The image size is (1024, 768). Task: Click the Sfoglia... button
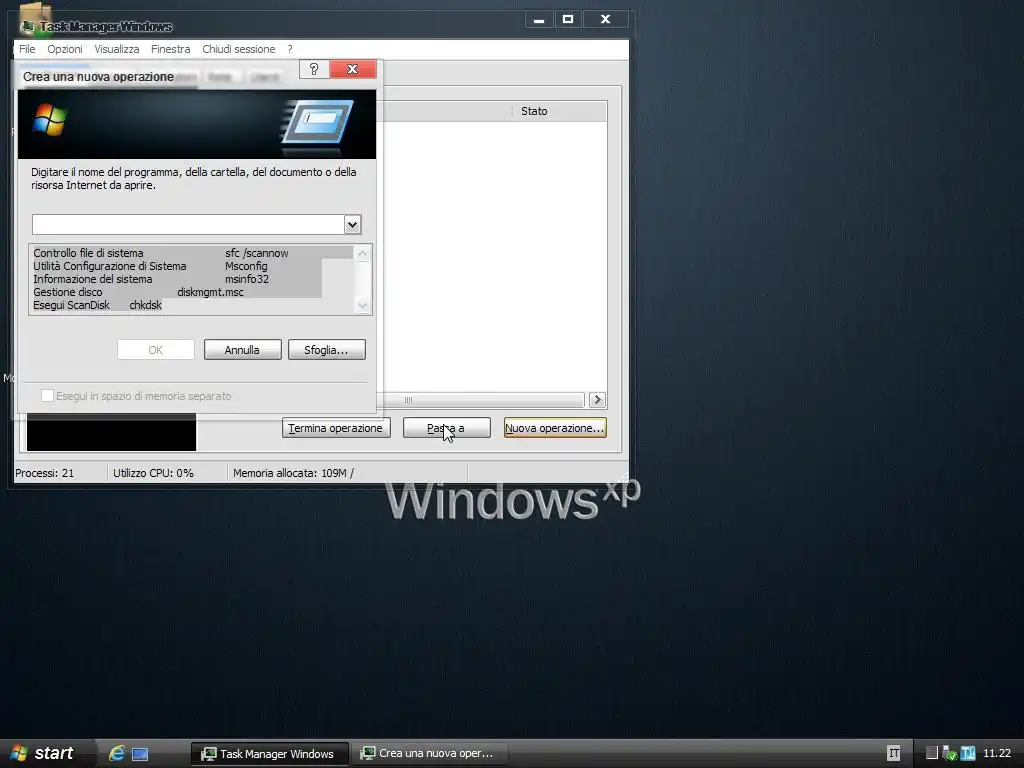[327, 349]
